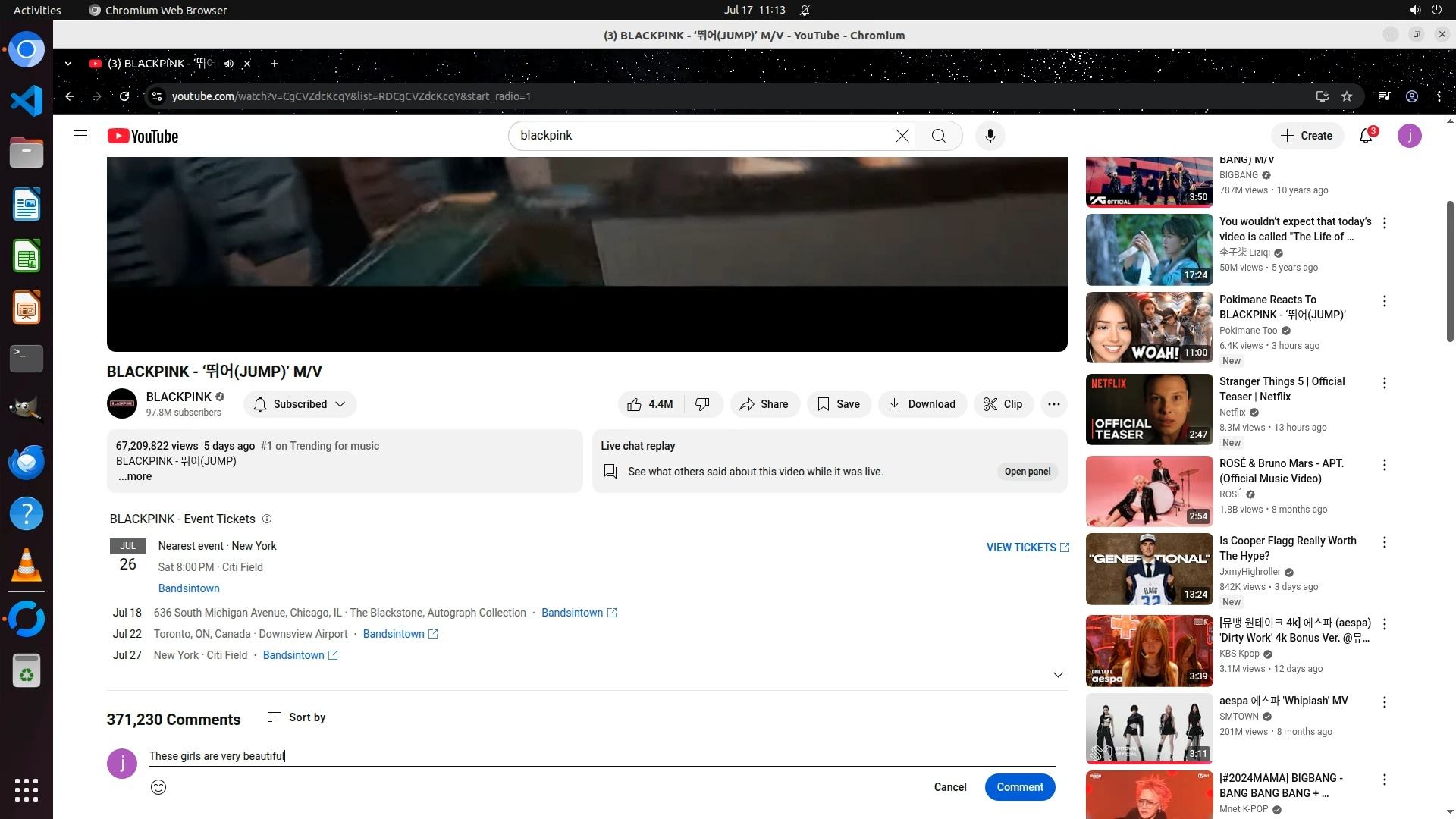This screenshot has width=1456, height=819.
Task: Open ROSÉ & Bruno Mars APT. thumbnail
Action: tap(1149, 491)
